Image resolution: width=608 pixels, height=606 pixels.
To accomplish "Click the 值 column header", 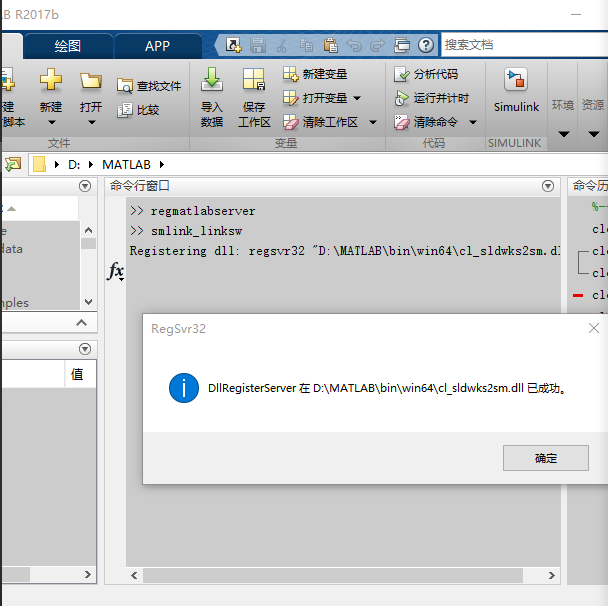I will click(x=77, y=374).
